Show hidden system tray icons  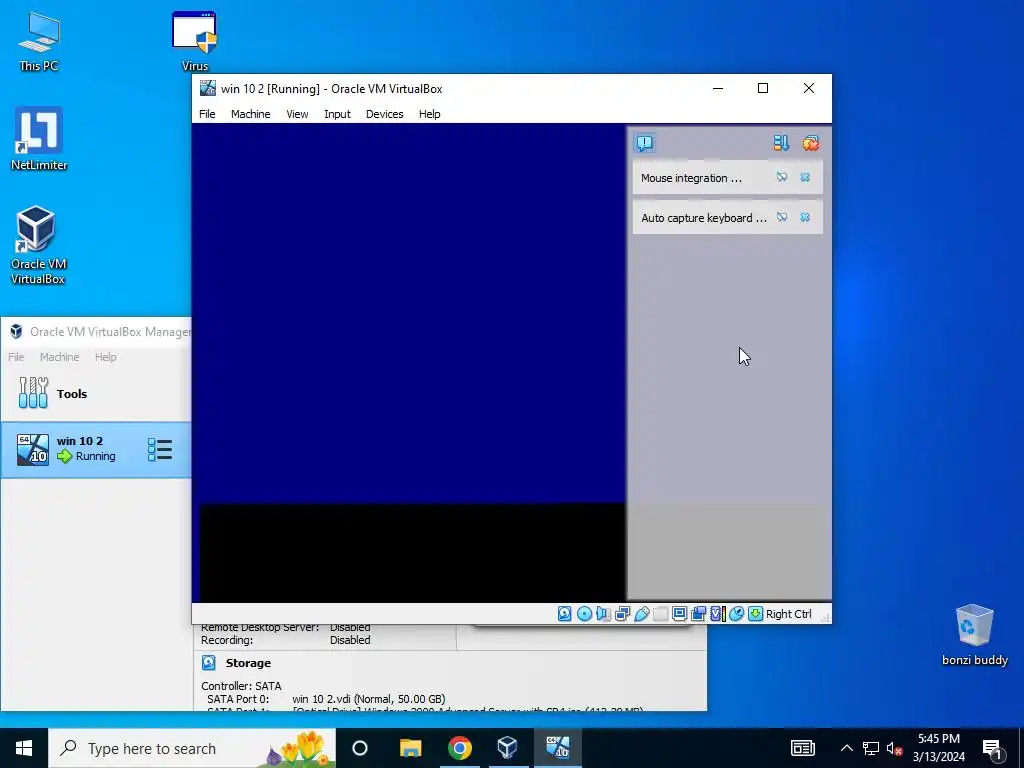click(846, 748)
